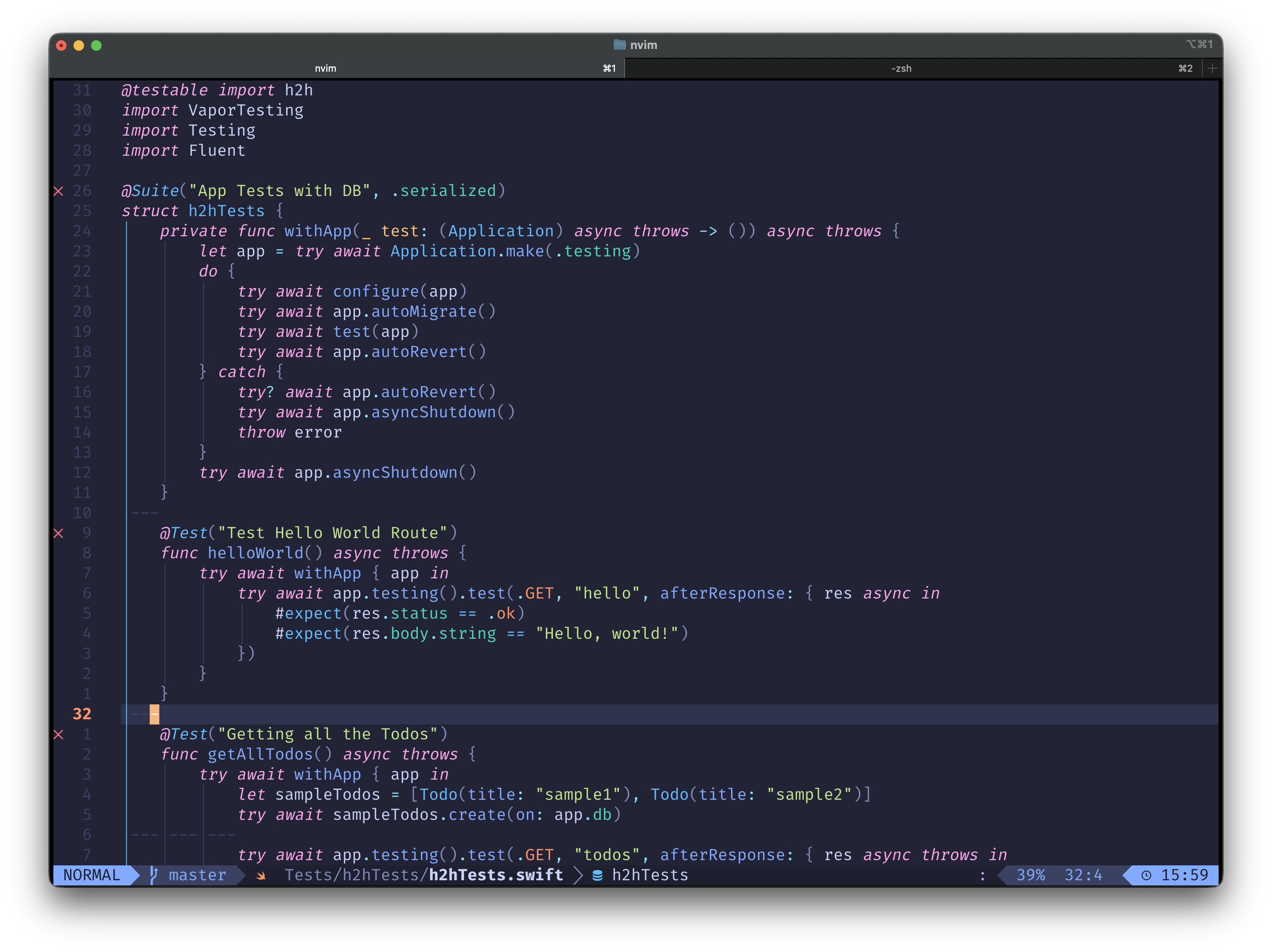The image size is (1272, 952).
Task: Click the clock icon in statusline
Action: click(x=1146, y=875)
